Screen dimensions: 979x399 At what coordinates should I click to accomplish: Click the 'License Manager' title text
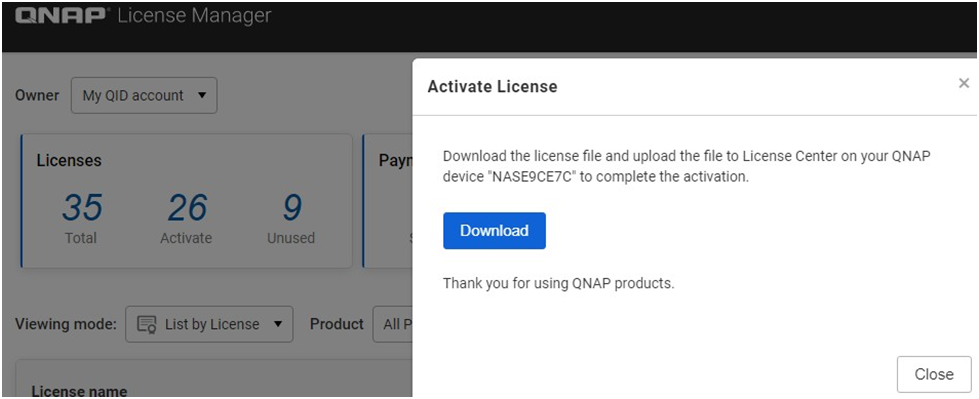[195, 16]
